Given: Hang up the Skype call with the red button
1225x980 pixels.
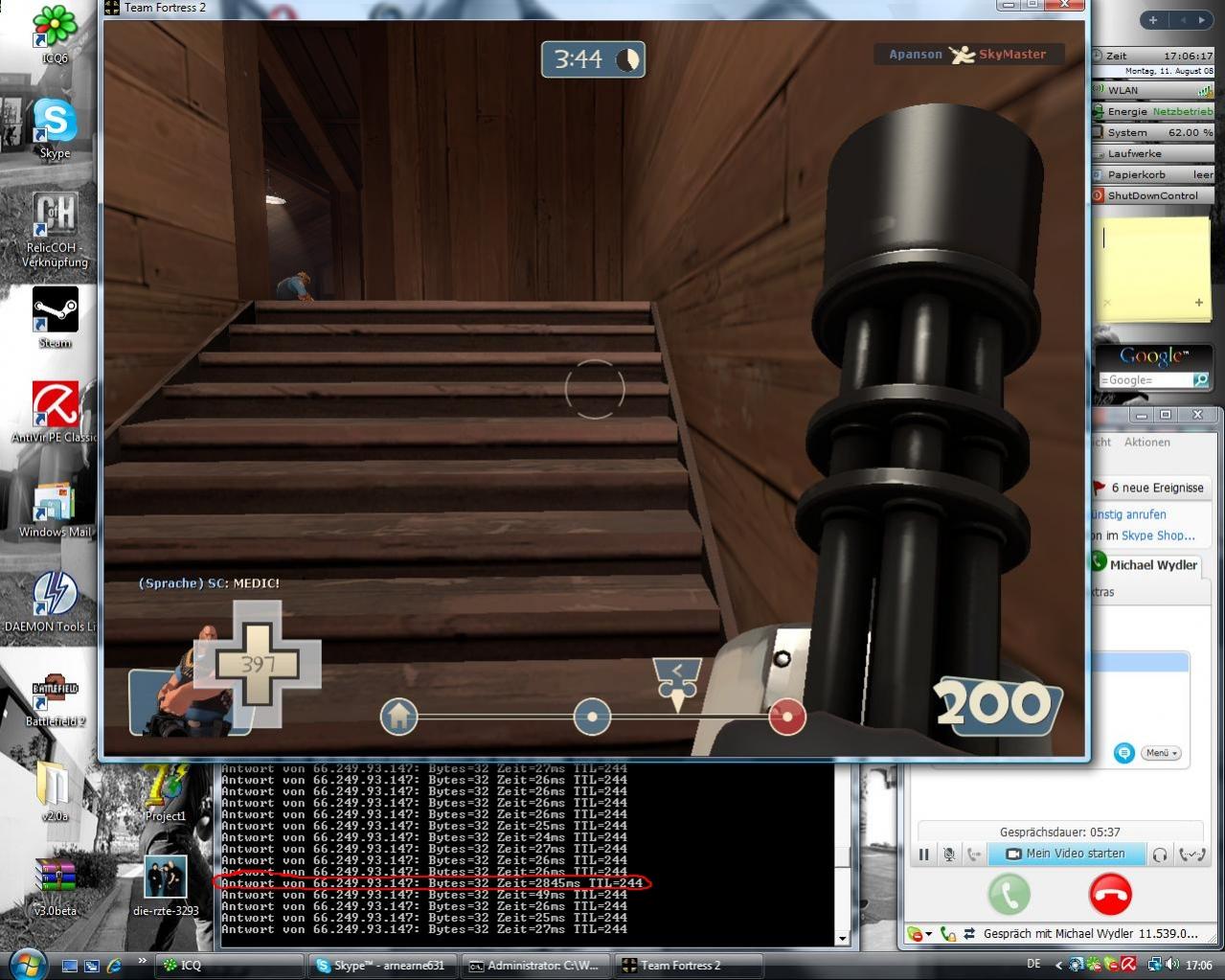Looking at the screenshot, I should coord(1110,895).
